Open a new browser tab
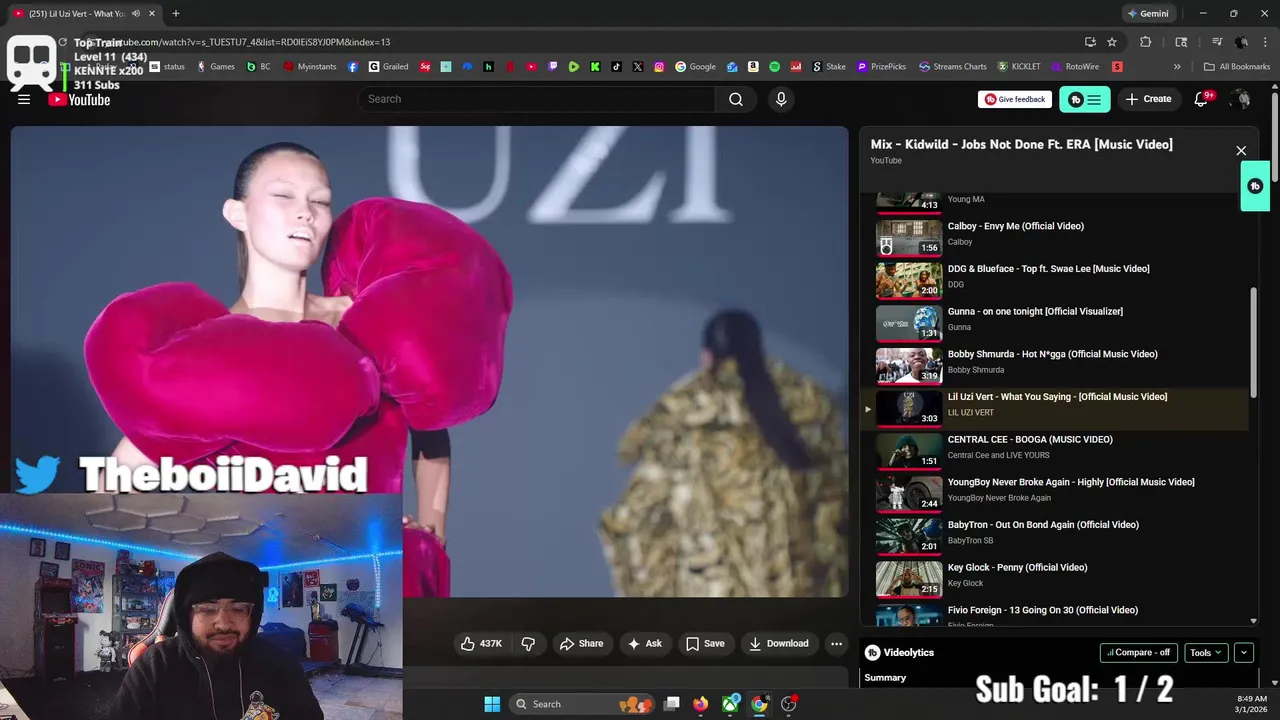 click(x=176, y=14)
